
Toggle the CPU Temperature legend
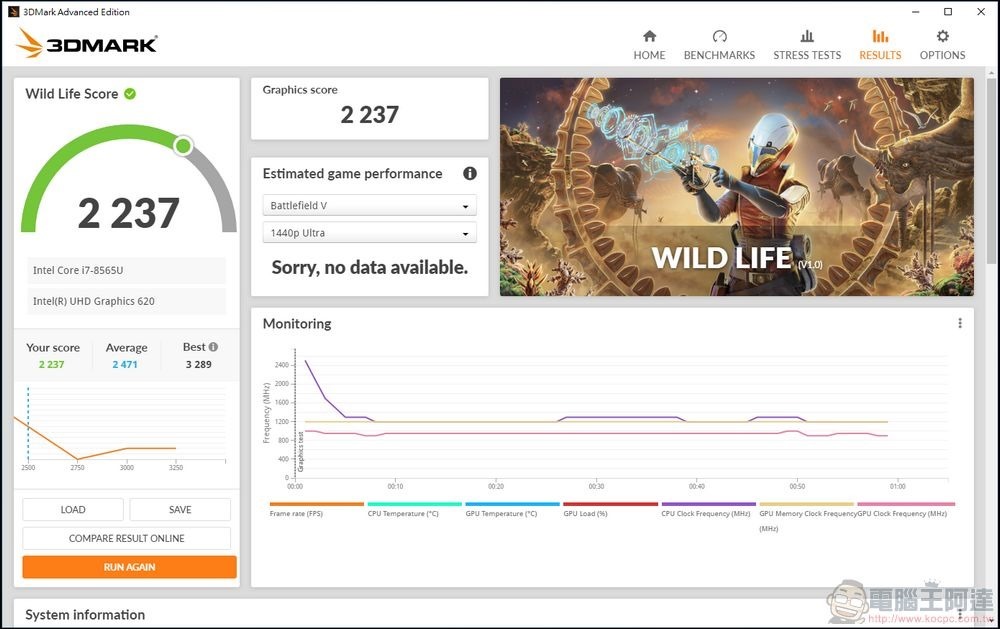[x=415, y=509]
